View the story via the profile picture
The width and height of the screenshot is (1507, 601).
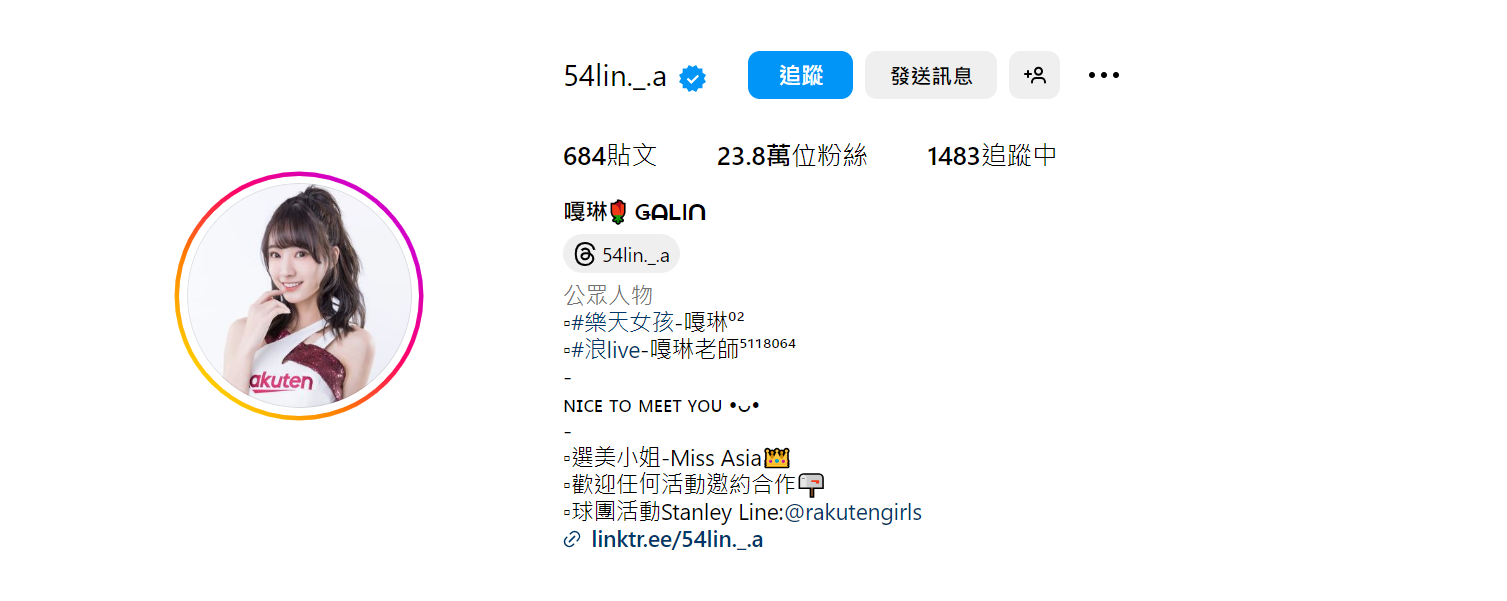[299, 296]
